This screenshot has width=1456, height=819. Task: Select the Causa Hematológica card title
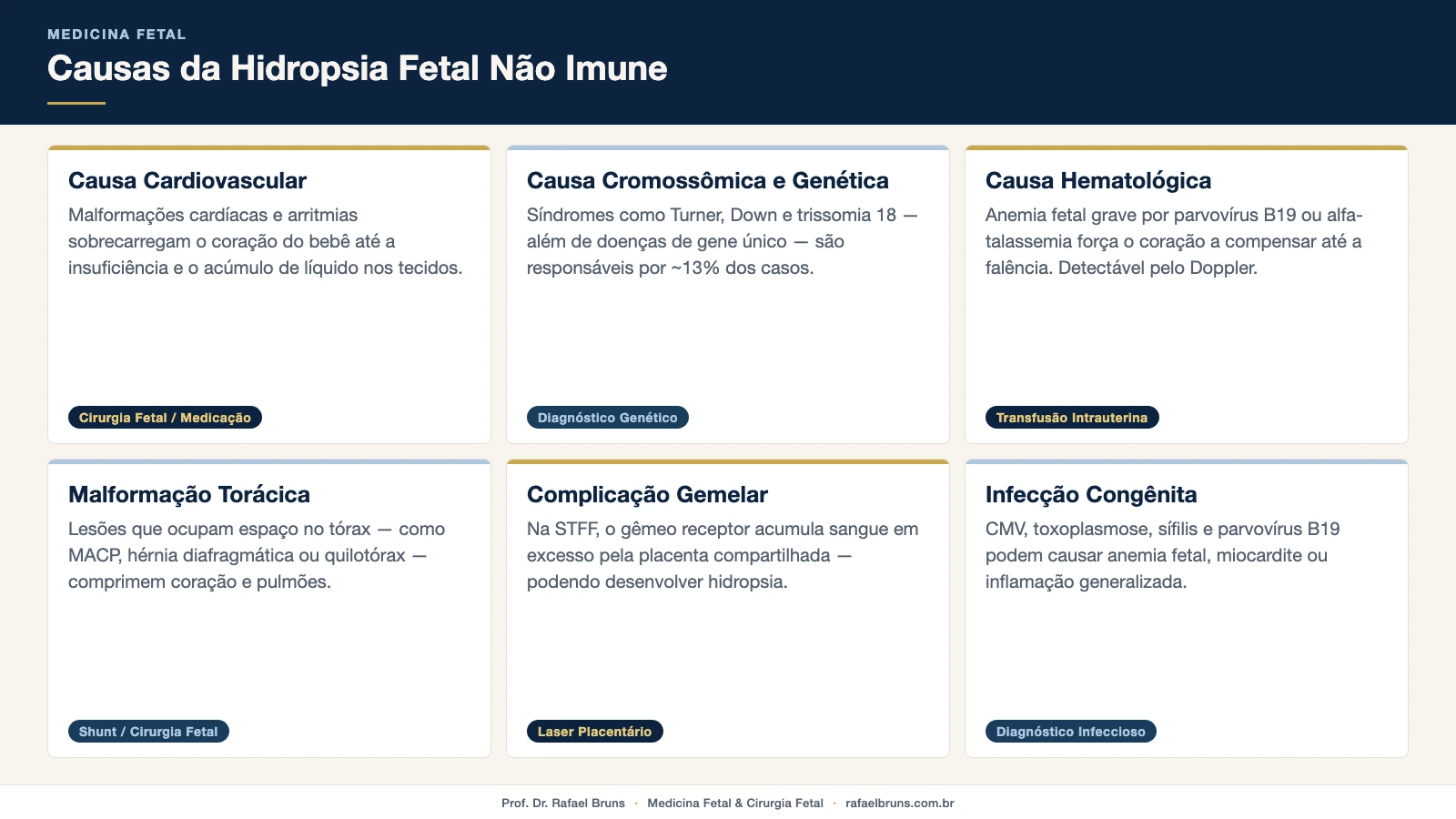click(x=1098, y=180)
